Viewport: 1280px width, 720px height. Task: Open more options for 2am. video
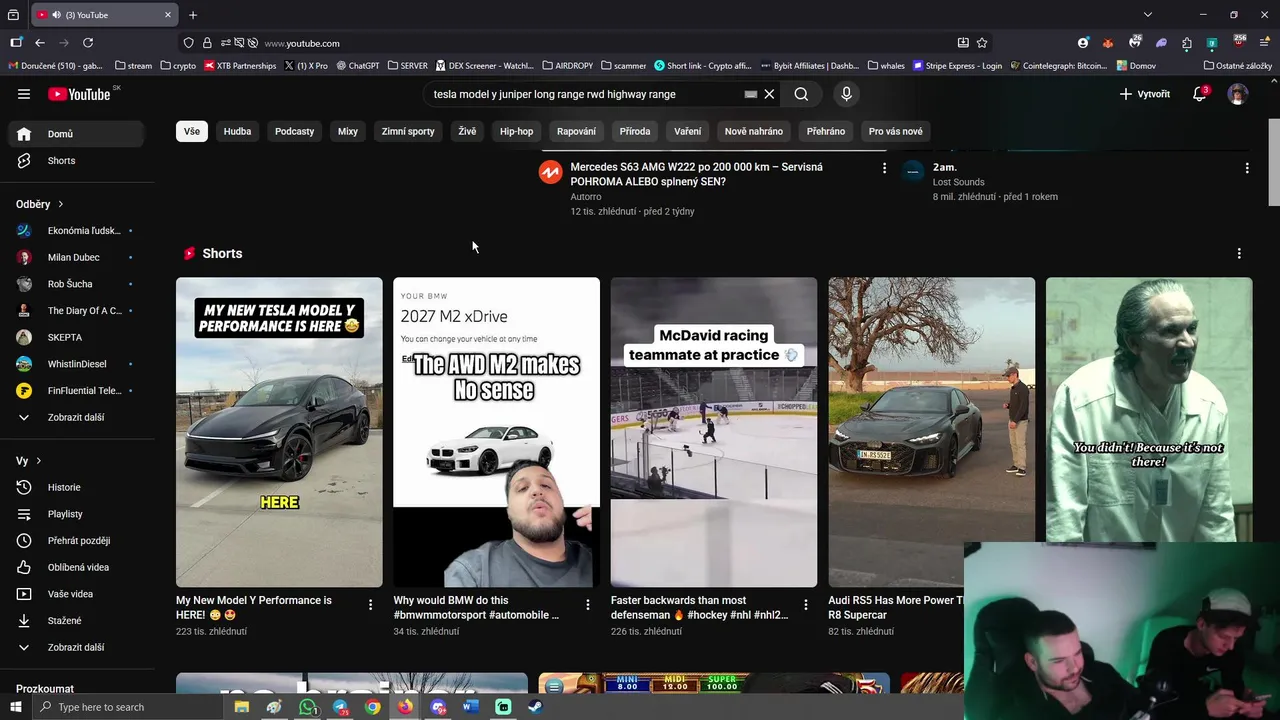(x=1247, y=168)
